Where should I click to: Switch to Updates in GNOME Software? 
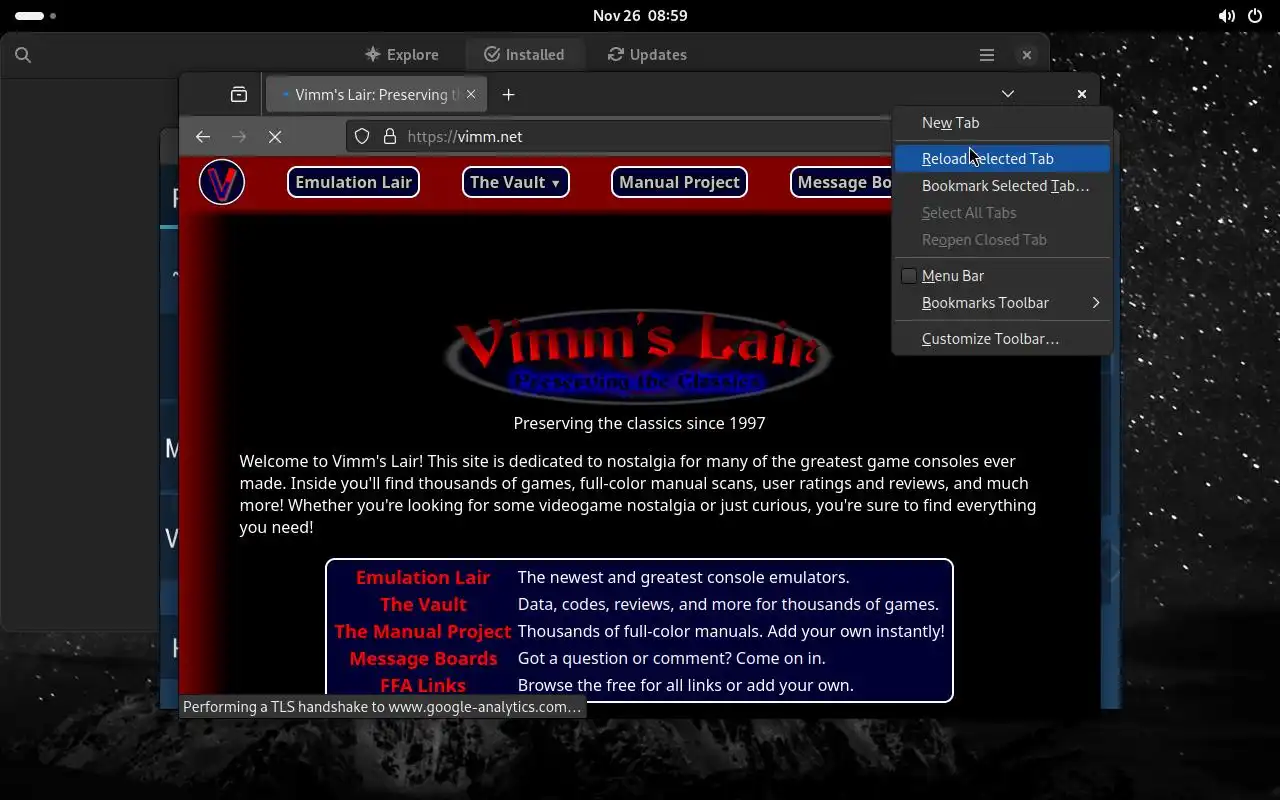tap(647, 55)
